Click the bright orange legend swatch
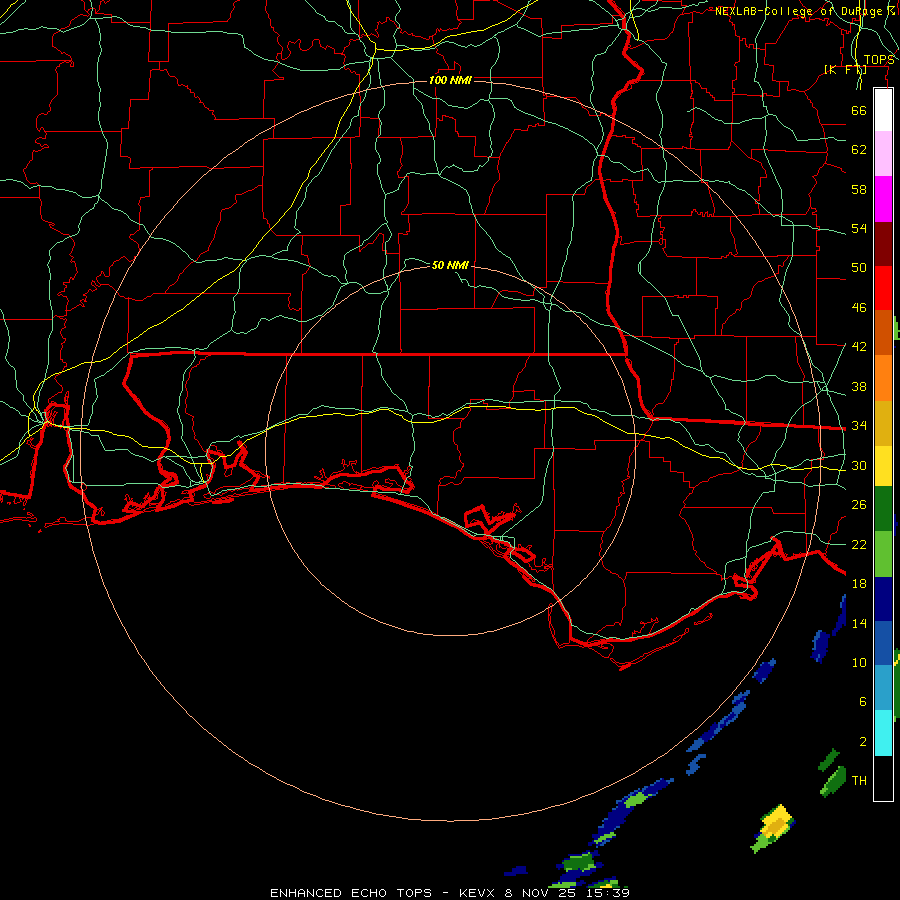This screenshot has height=900, width=900. [x=883, y=378]
